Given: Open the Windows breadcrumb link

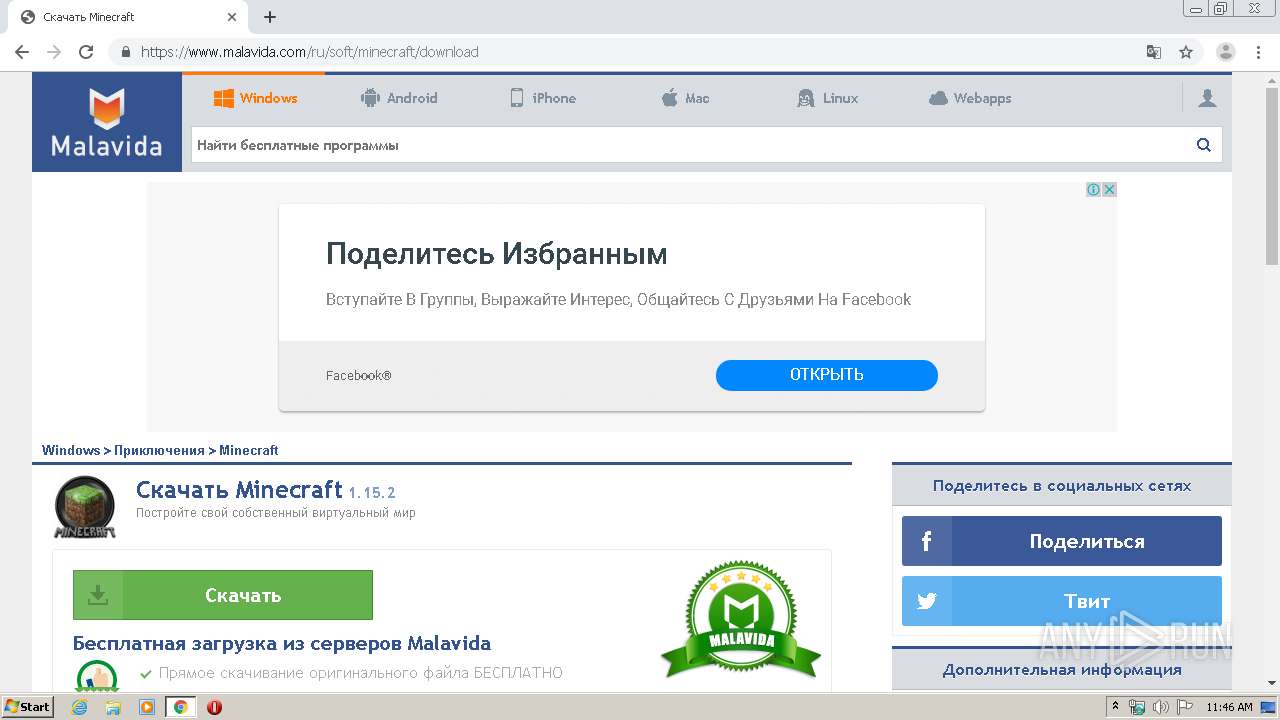Looking at the screenshot, I should [x=71, y=450].
